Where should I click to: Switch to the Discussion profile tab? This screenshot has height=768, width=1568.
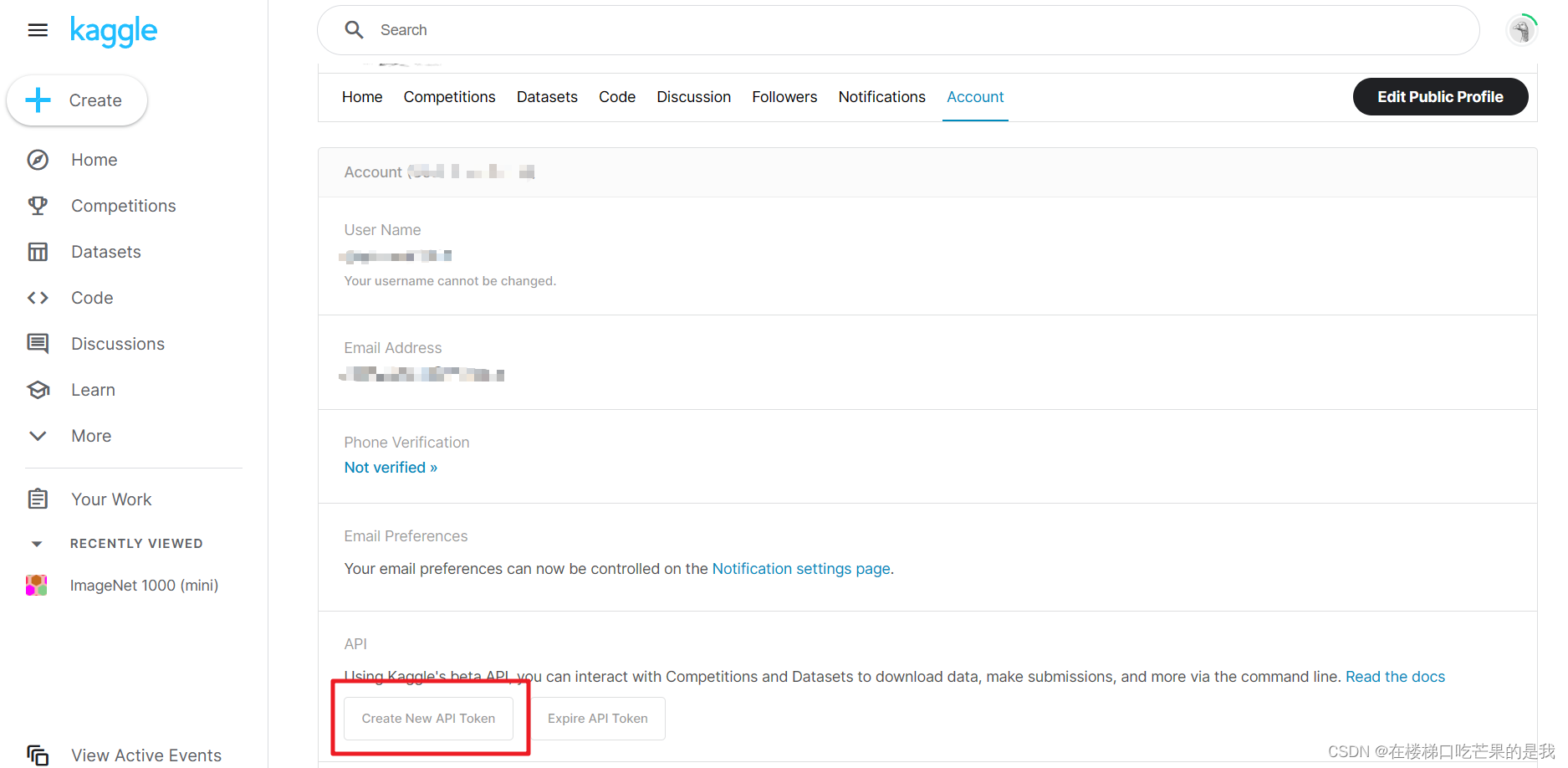pos(694,97)
